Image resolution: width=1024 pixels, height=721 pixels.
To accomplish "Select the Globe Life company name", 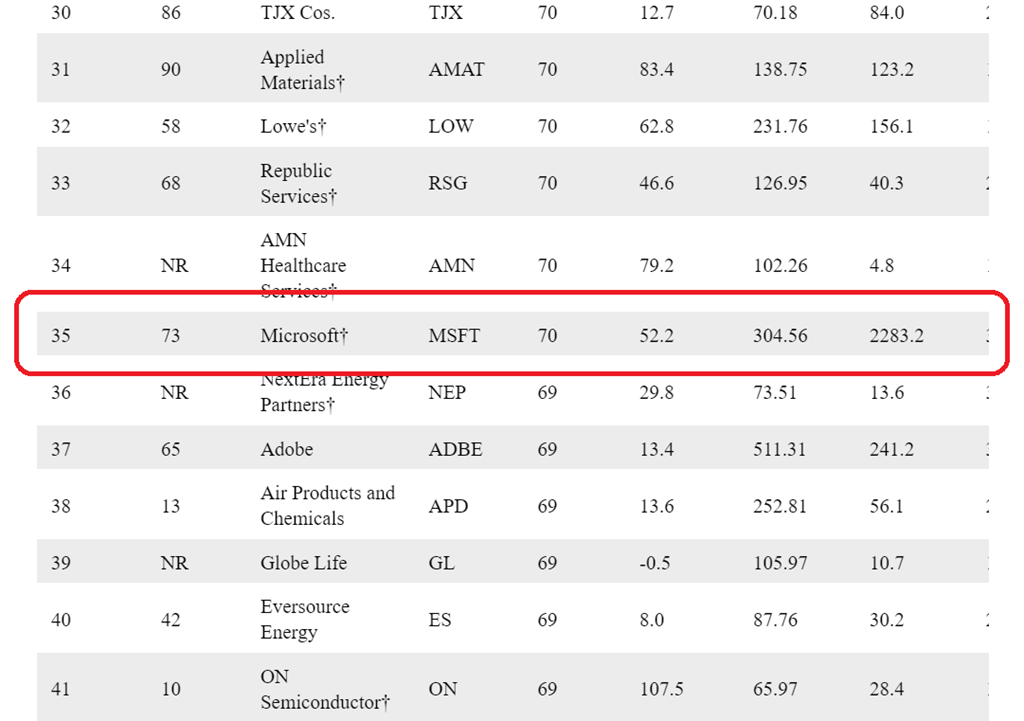I will (304, 563).
